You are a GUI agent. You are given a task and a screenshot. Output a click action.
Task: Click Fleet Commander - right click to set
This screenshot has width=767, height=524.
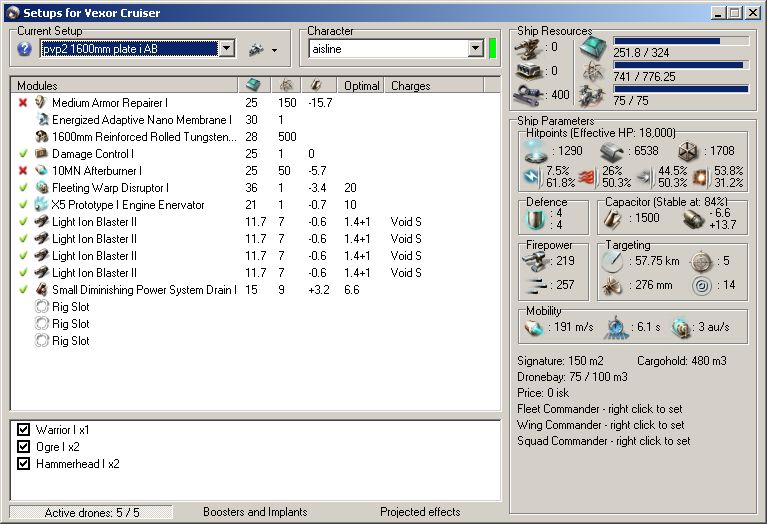[600, 409]
